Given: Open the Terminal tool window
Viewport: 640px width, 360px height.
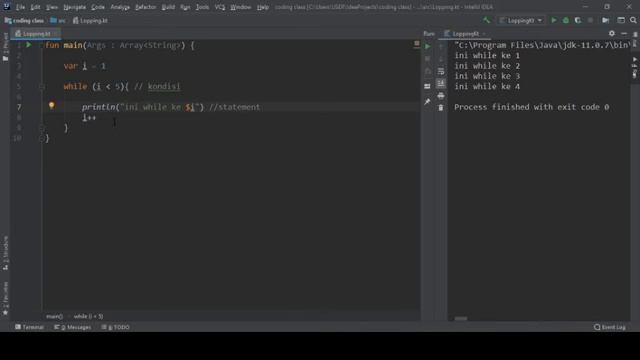Looking at the screenshot, I should click(x=29, y=327).
